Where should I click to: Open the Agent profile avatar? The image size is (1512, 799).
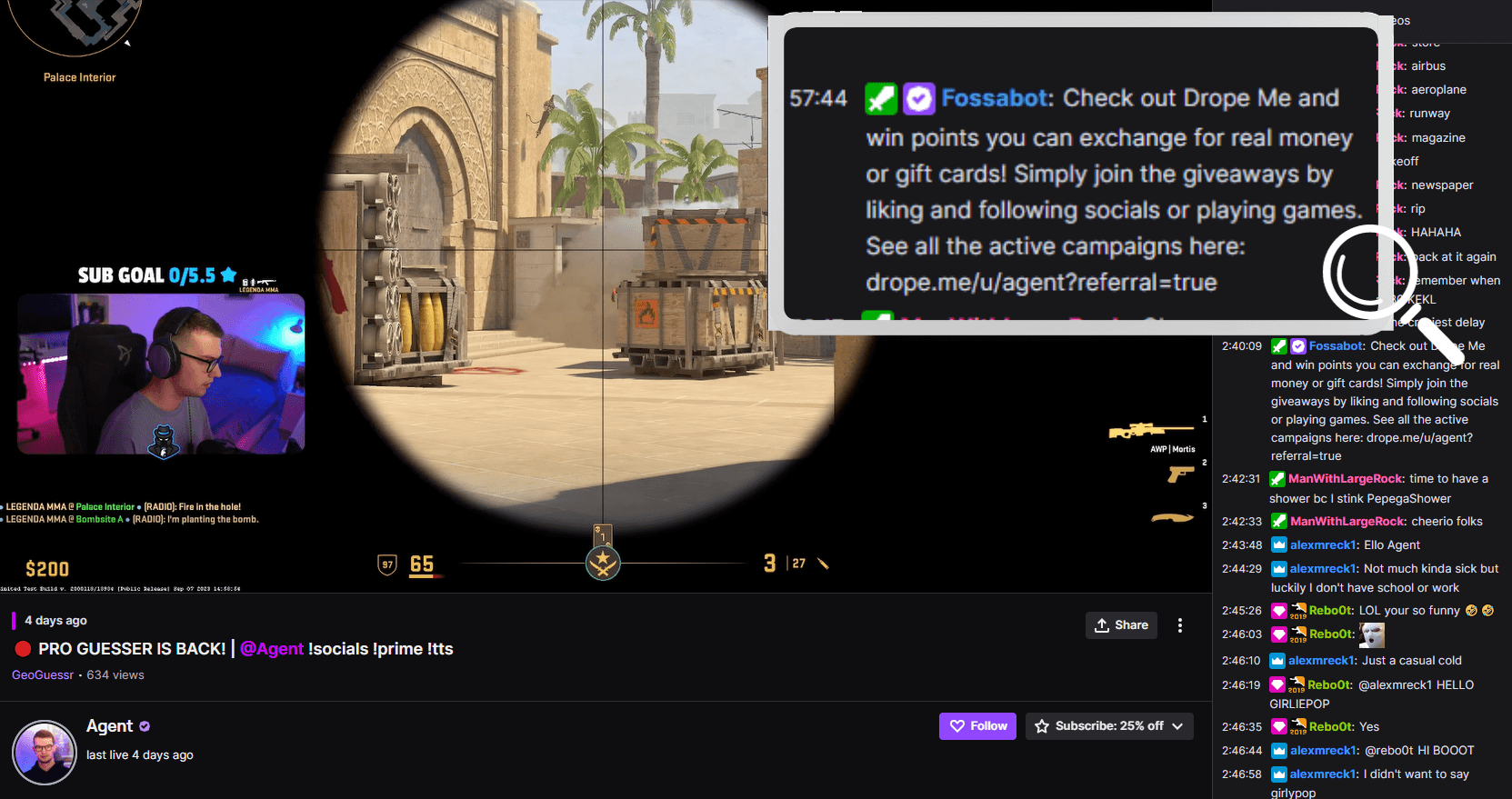[45, 753]
